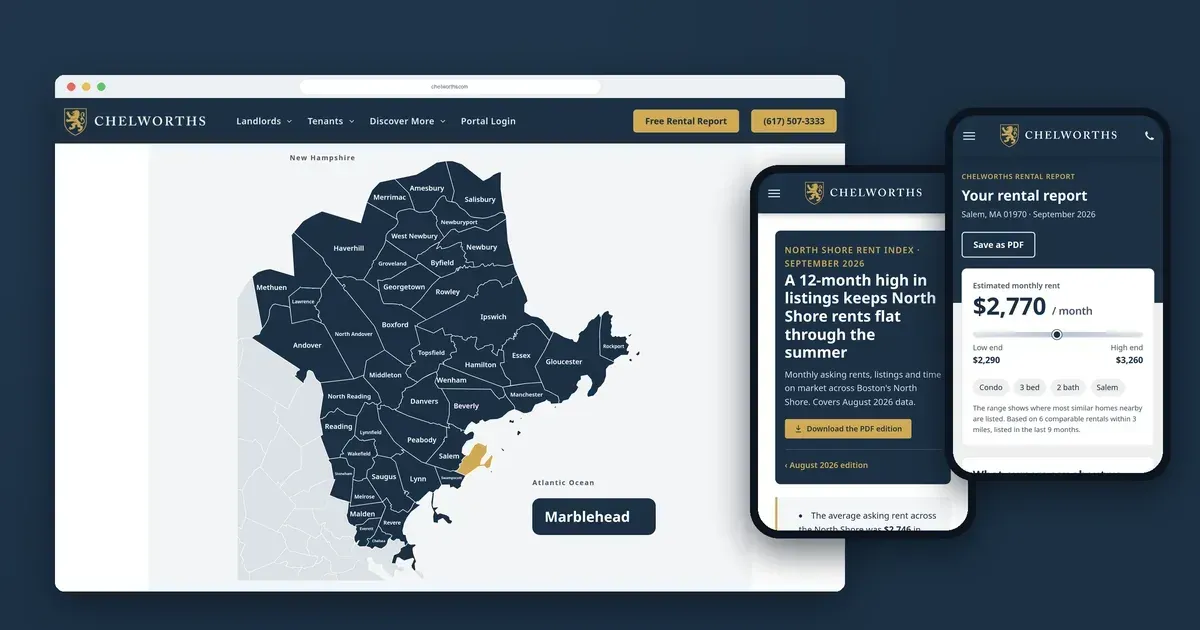Adjust the estimated monthly rent slider handle
Image resolution: width=1200 pixels, height=630 pixels.
click(1057, 334)
